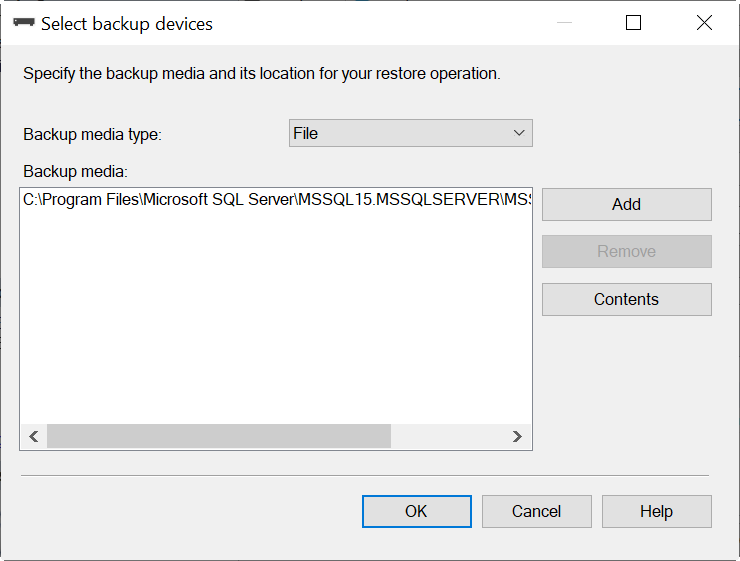The width and height of the screenshot is (740, 561).
Task: Close the Select backup devices dialog
Action: coord(704,23)
